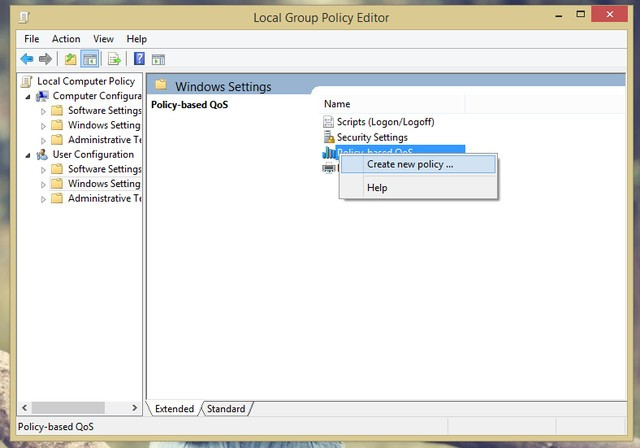The image size is (640, 448).
Task: Expand Software Settings under Computer Configuration
Action: pyautogui.click(x=43, y=111)
